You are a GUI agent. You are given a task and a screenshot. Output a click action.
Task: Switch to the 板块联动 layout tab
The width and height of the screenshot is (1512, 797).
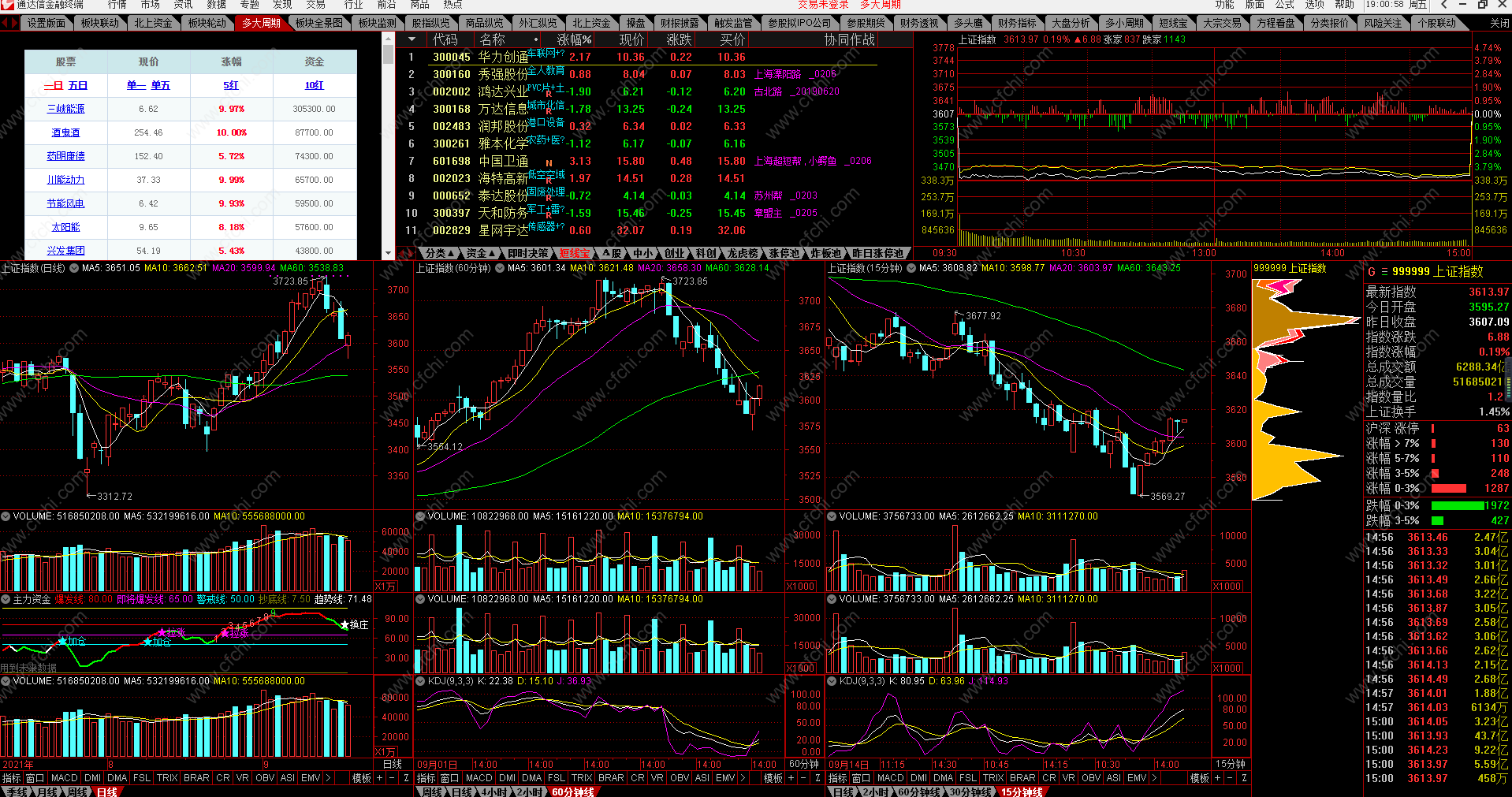[x=99, y=23]
